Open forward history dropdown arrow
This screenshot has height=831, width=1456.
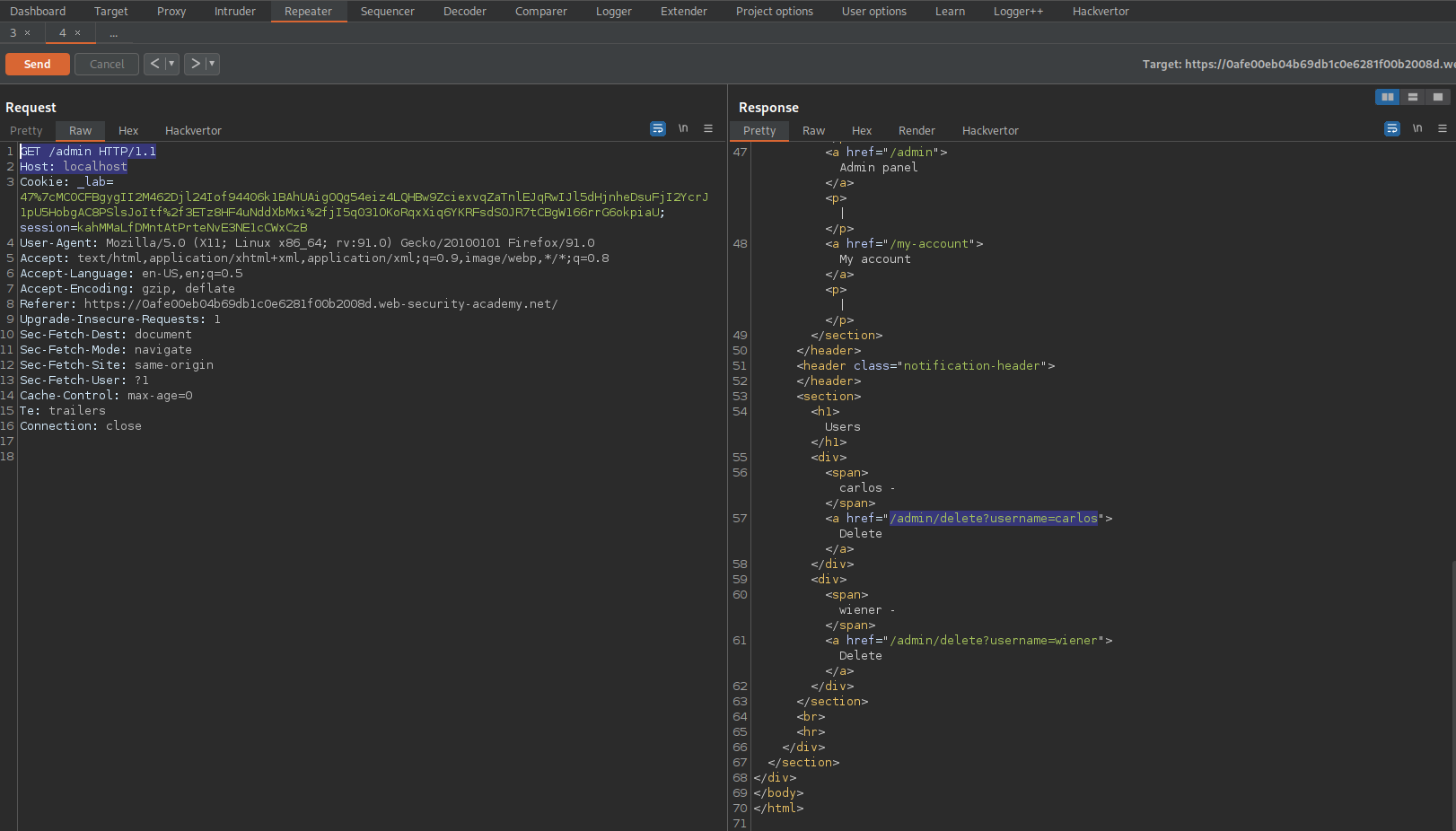[212, 64]
